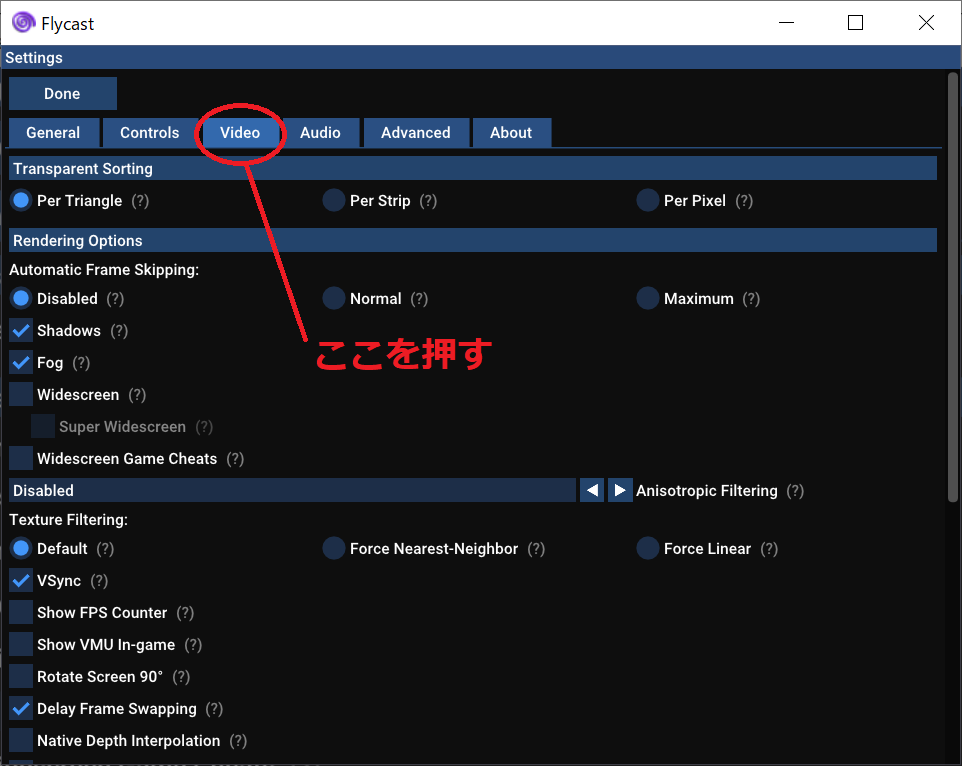Click the settings vertical scrollbar
This screenshot has width=962, height=766.
953,288
